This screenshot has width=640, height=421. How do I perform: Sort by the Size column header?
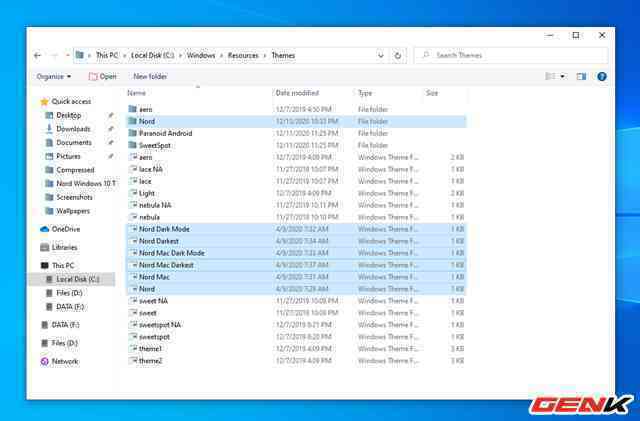[432, 93]
